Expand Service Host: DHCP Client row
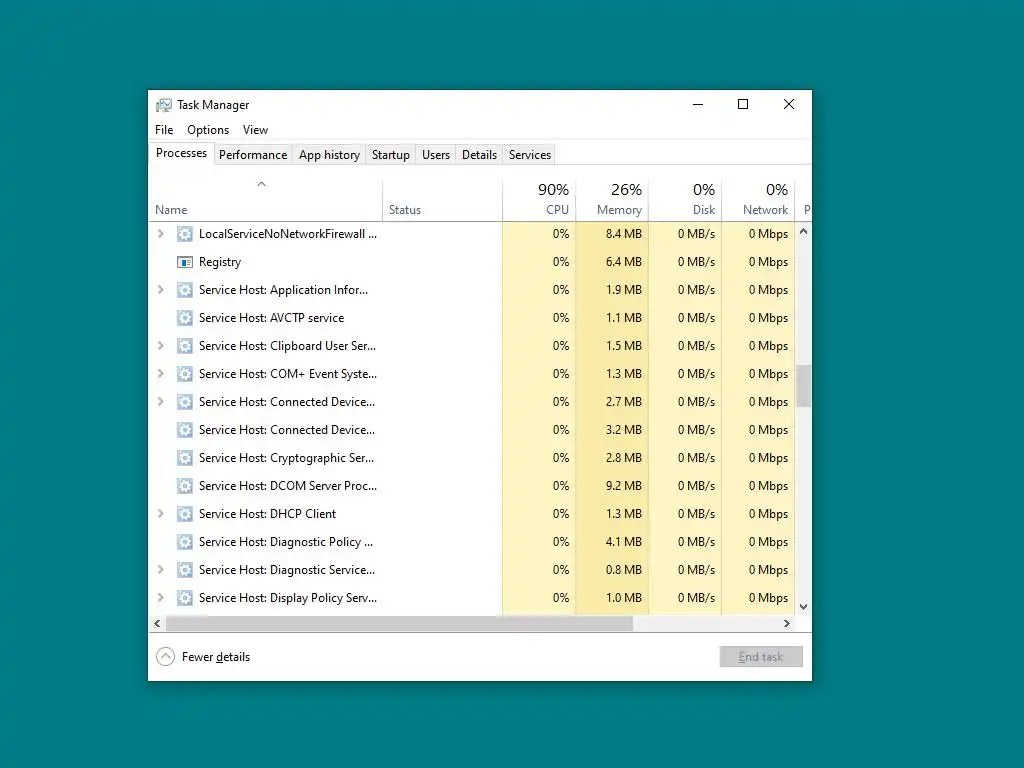1024x768 pixels. 161,514
